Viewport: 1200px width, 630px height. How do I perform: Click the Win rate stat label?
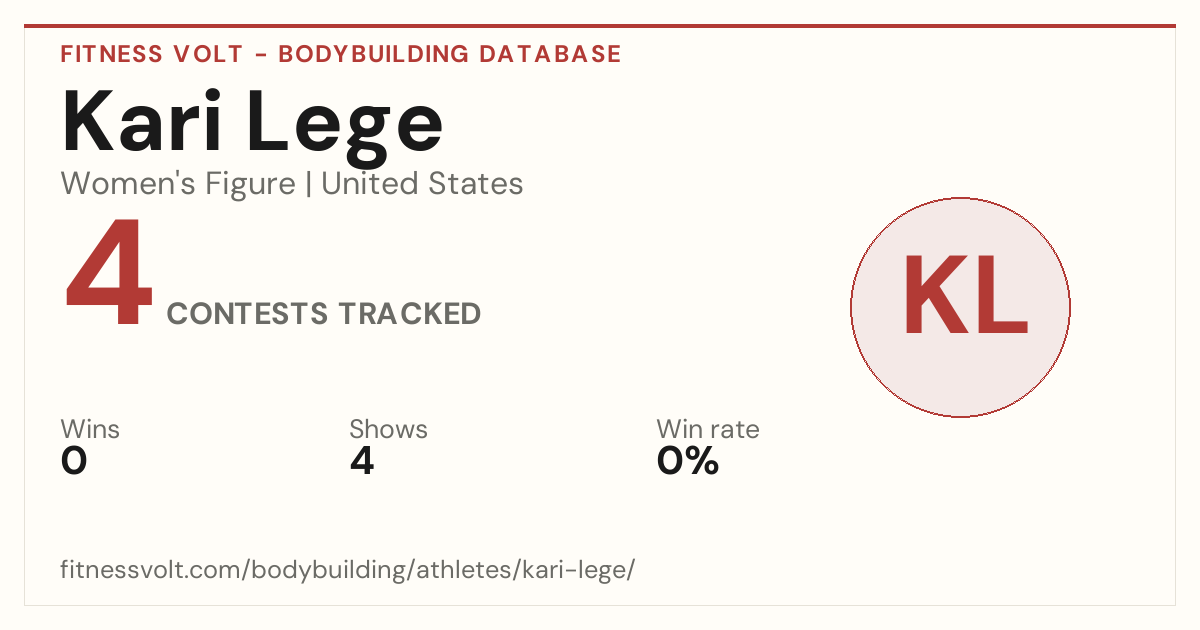[708, 429]
